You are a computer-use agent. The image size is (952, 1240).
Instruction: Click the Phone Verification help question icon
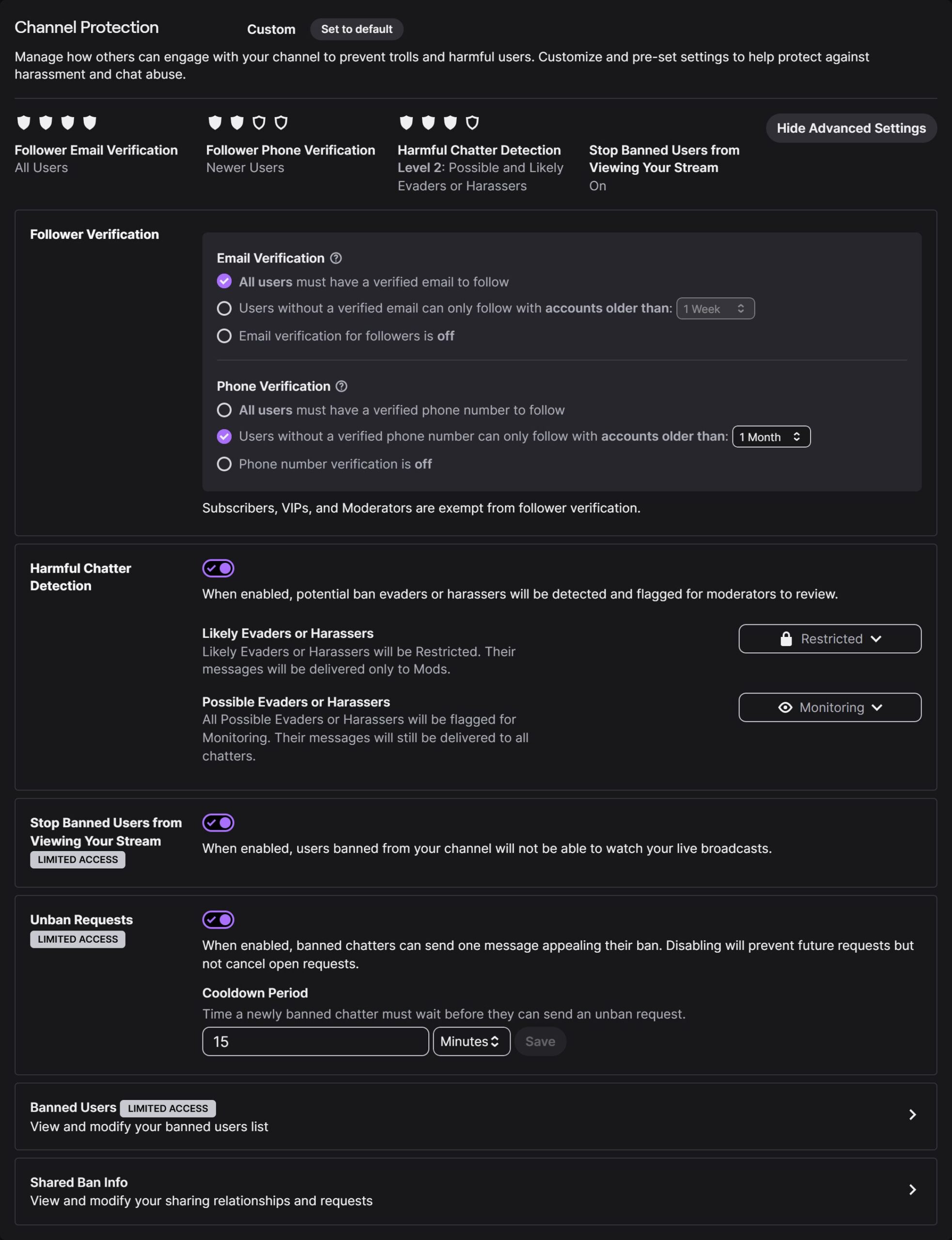coord(341,387)
